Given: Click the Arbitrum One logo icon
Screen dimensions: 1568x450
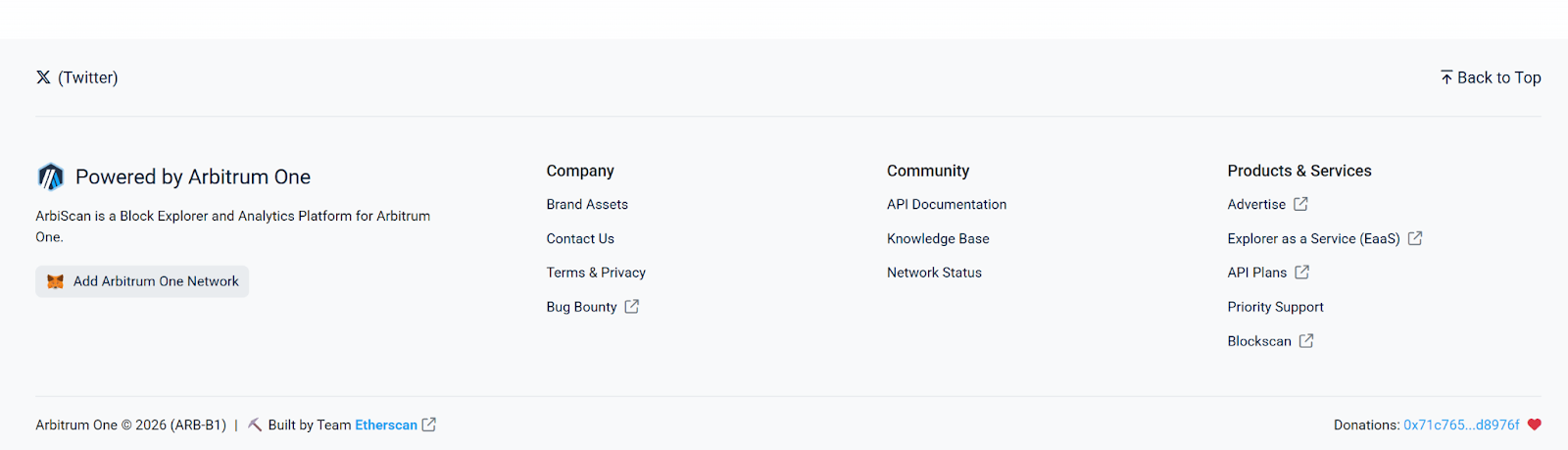Looking at the screenshot, I should tap(51, 176).
